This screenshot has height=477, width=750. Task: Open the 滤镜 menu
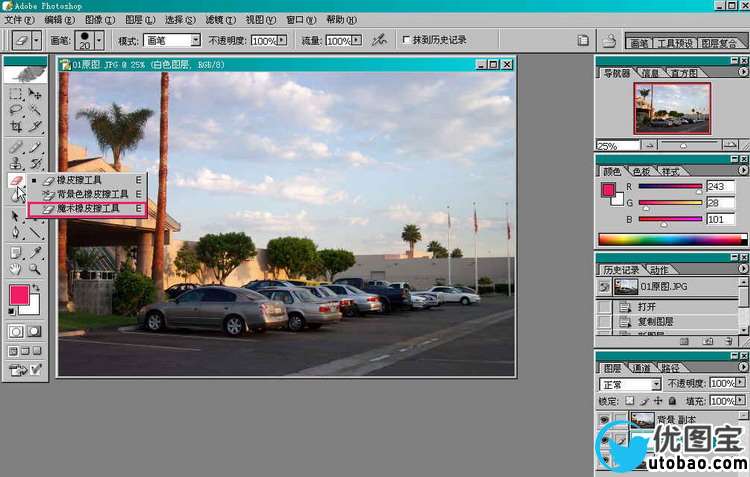click(x=221, y=20)
